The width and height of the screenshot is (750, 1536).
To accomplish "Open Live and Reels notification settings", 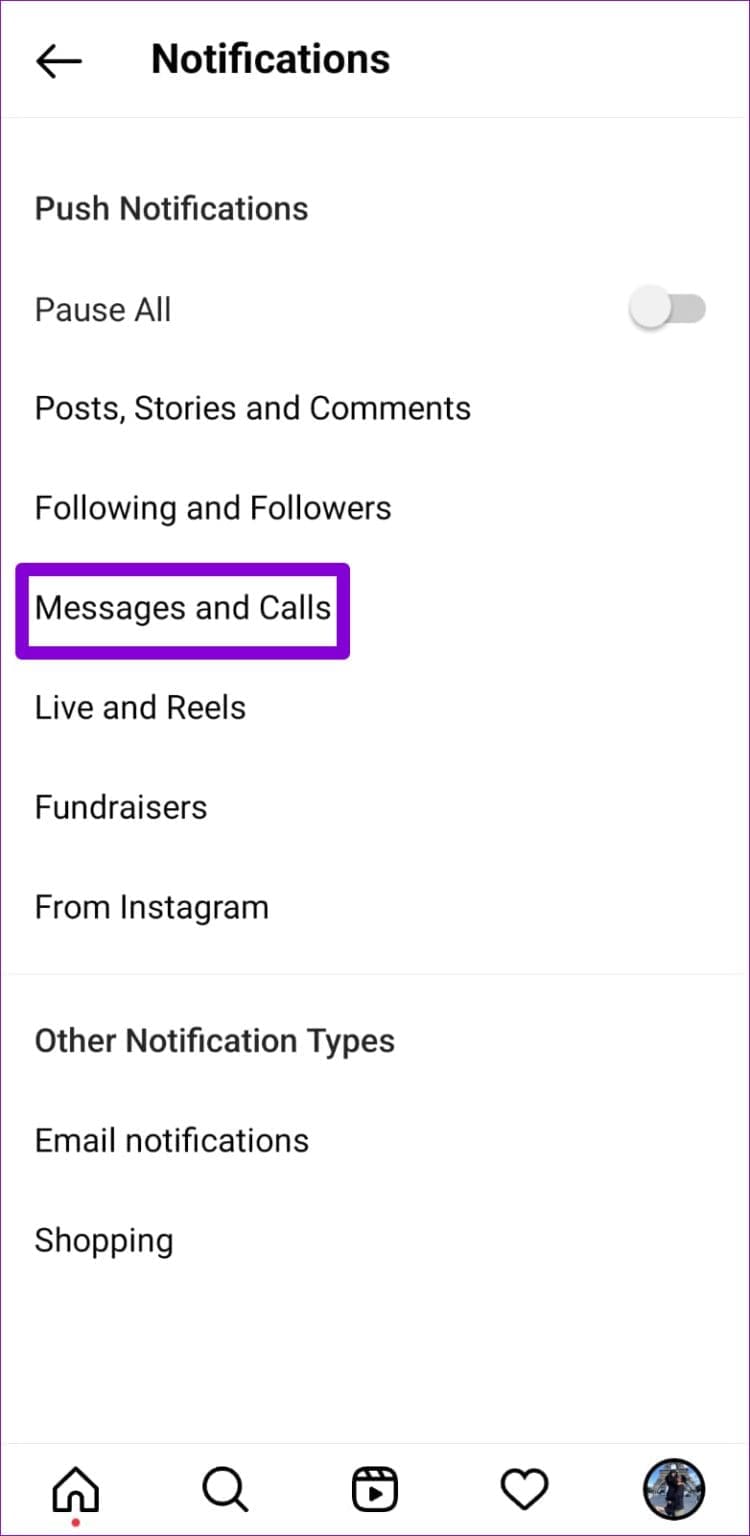I will [x=140, y=707].
